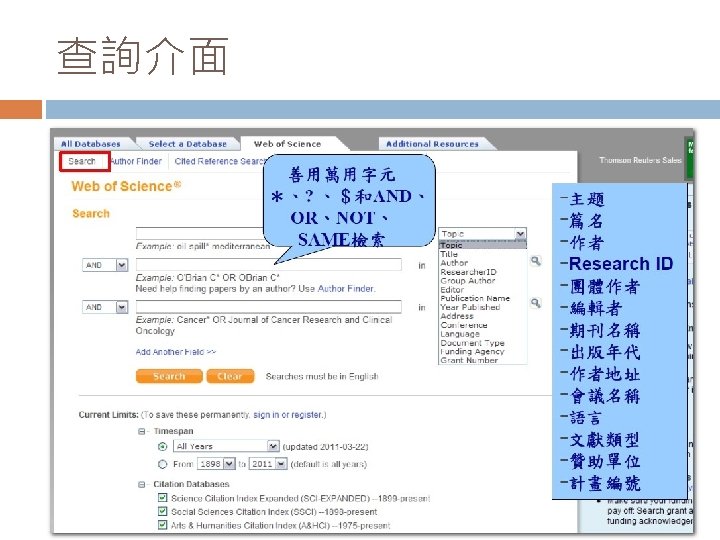Click magnifier icon beside author row
Viewport: 720px width, 540px height.
click(535, 261)
